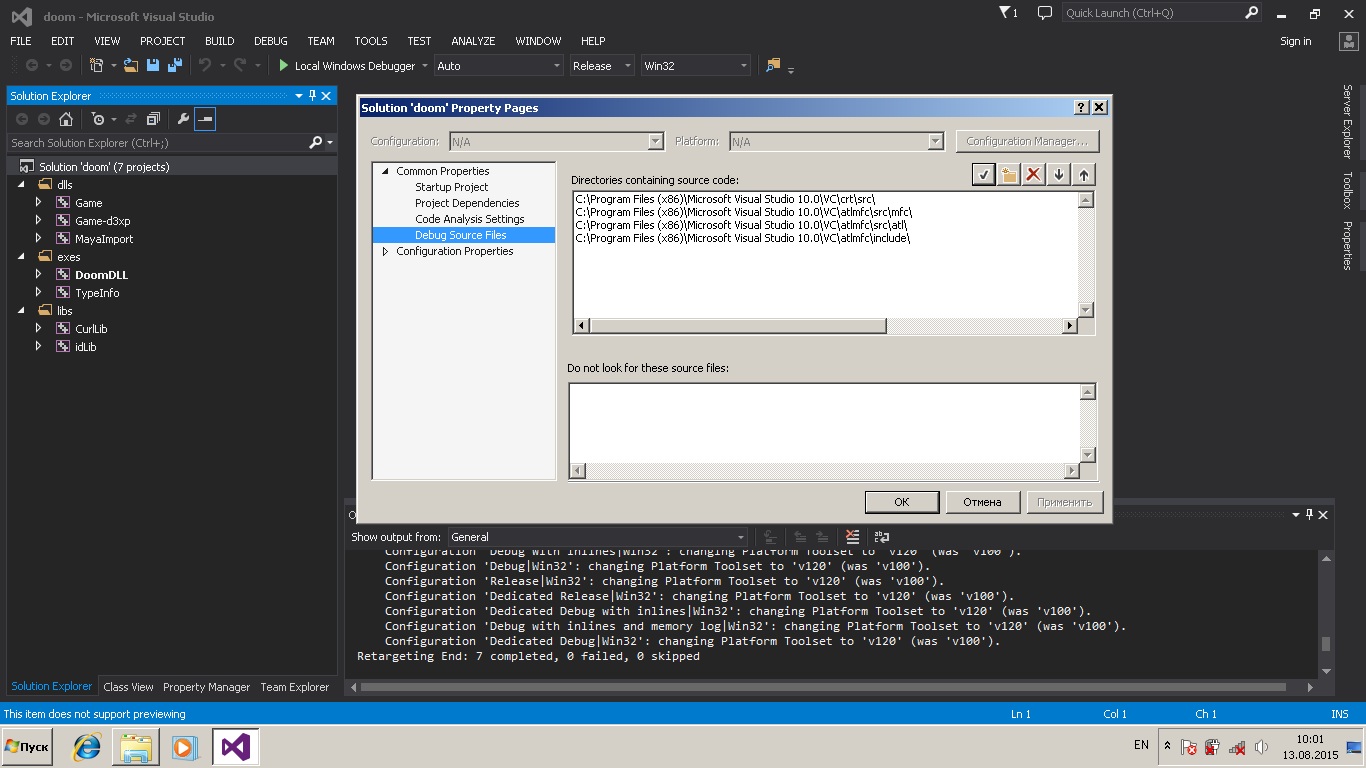Move directory up with up arrow icon

point(1083,175)
